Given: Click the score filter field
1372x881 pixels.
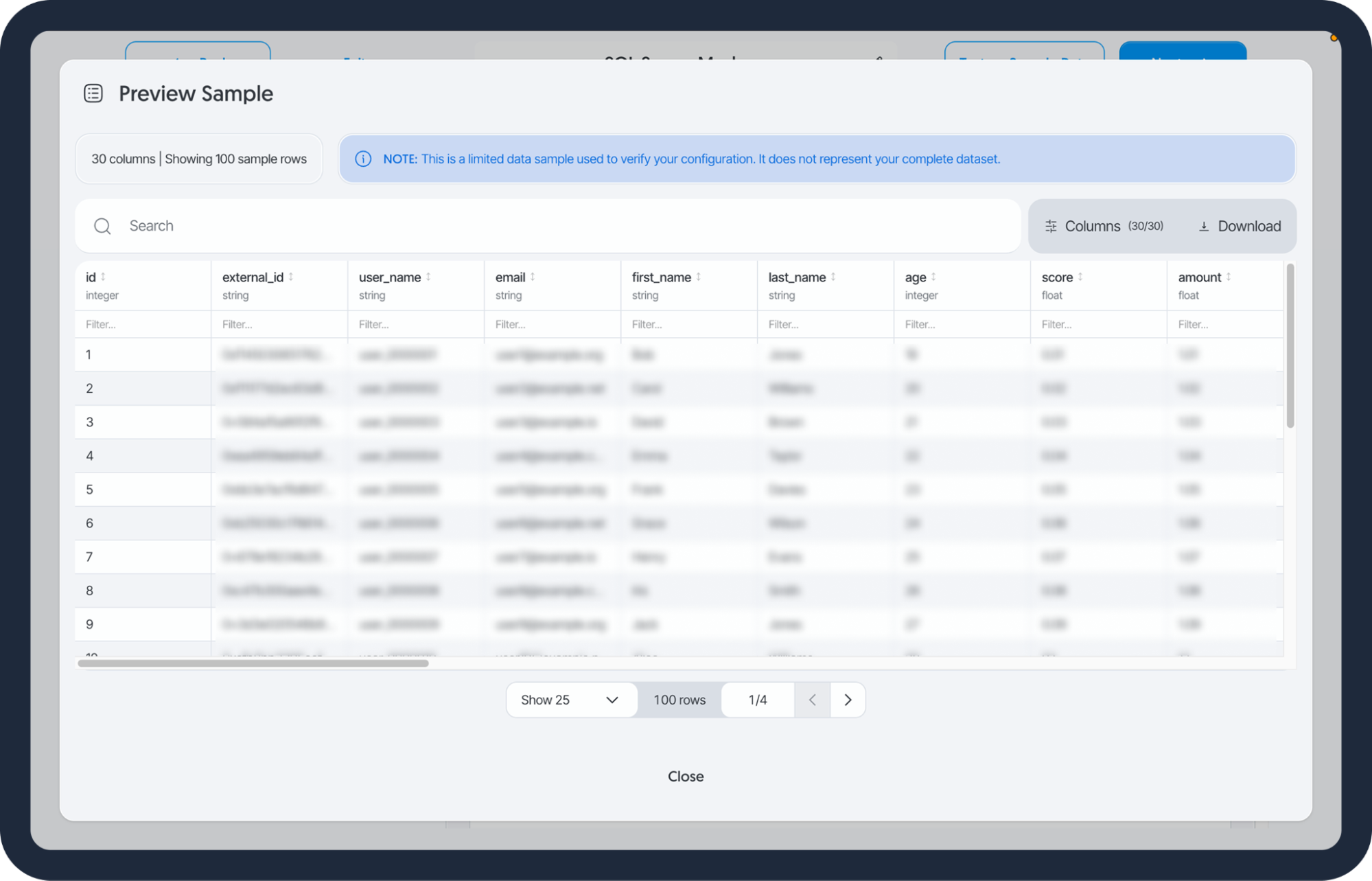Looking at the screenshot, I should 1099,324.
